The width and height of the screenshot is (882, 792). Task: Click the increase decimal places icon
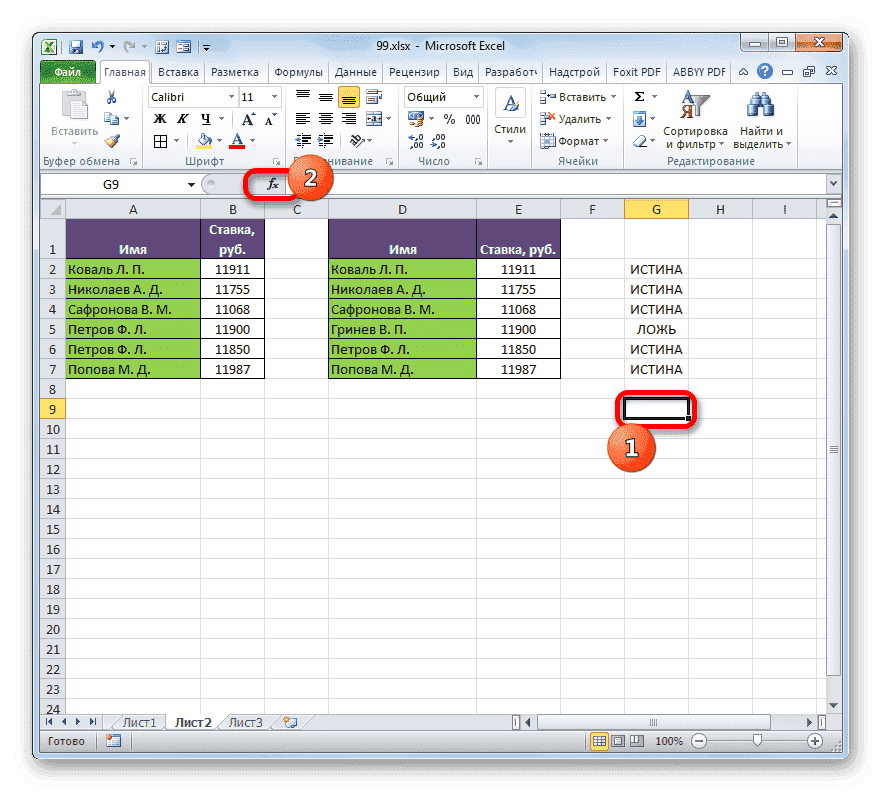point(416,141)
